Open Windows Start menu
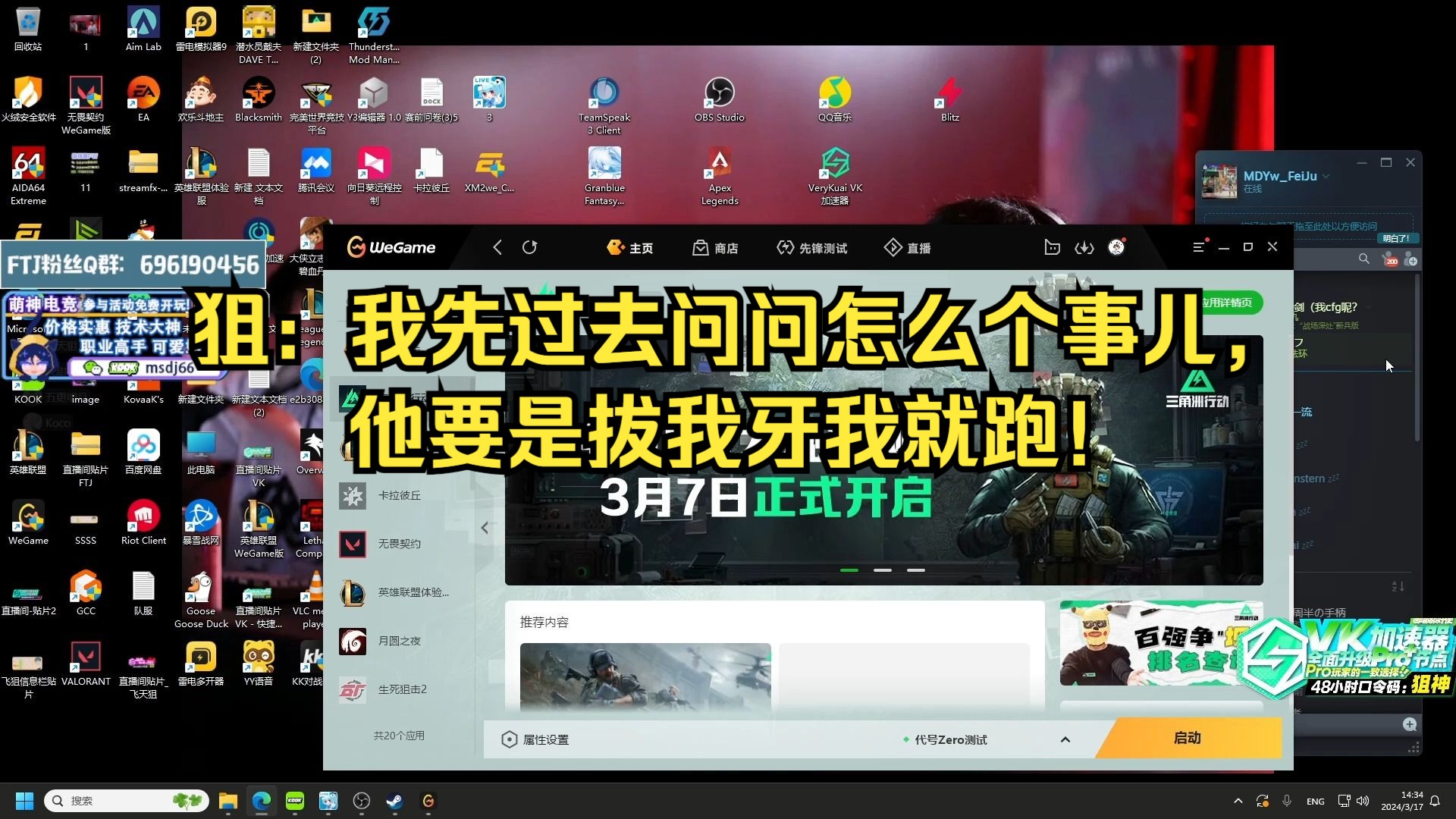Image resolution: width=1456 pixels, height=819 pixels. tap(24, 801)
